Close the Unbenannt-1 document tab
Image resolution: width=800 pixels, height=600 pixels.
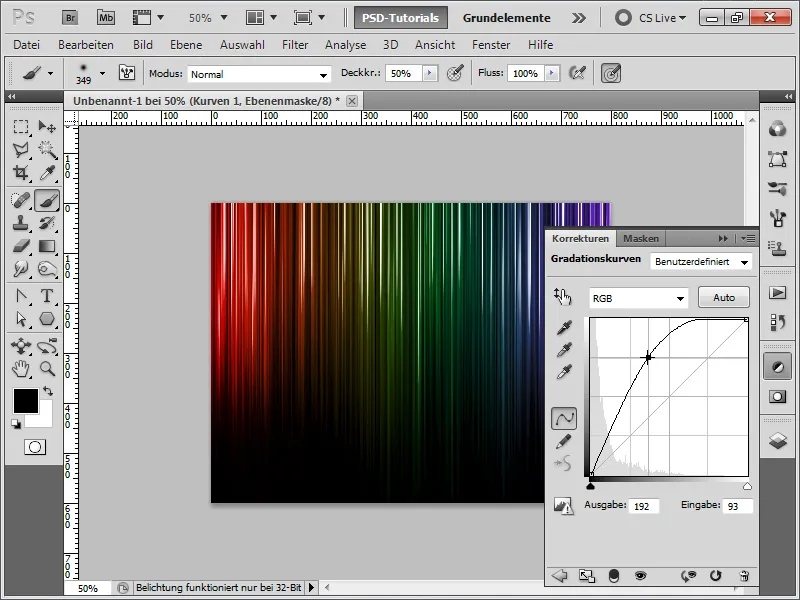tap(352, 101)
